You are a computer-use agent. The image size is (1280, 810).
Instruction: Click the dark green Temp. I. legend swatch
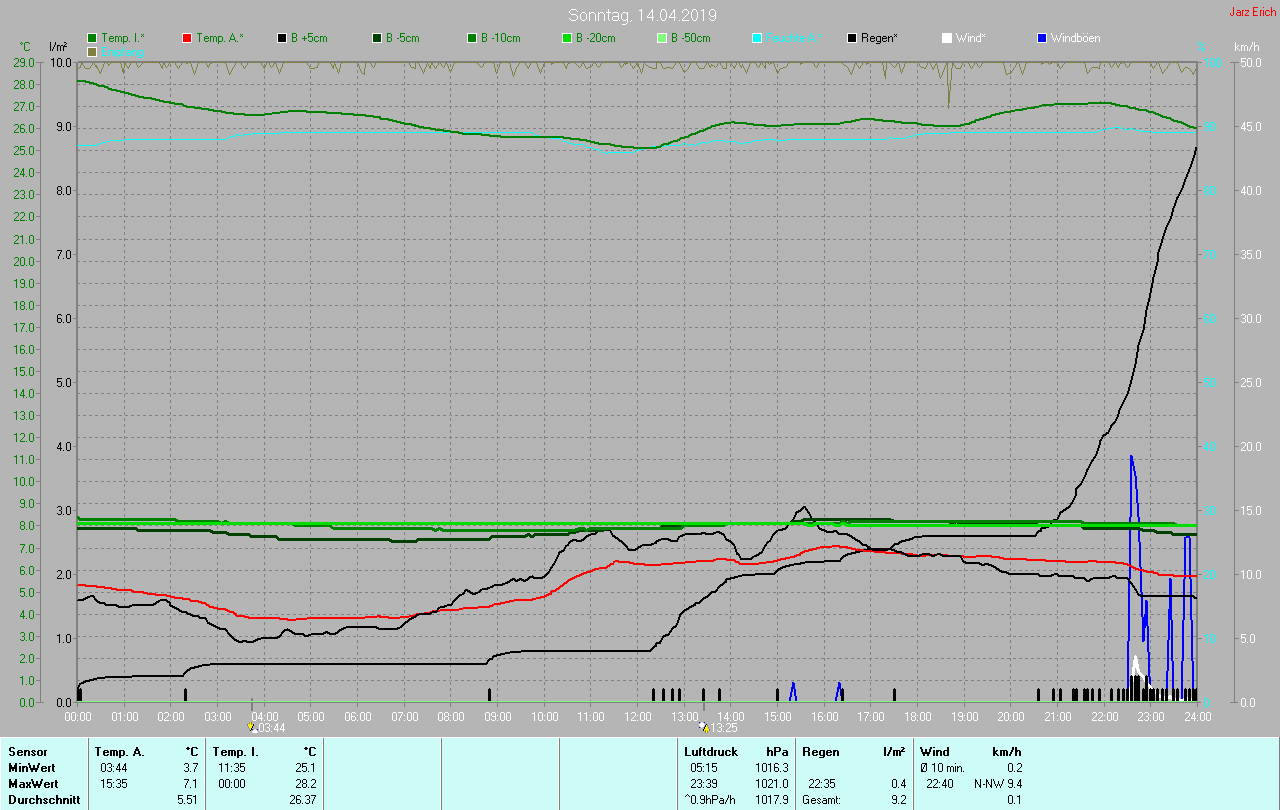93,38
